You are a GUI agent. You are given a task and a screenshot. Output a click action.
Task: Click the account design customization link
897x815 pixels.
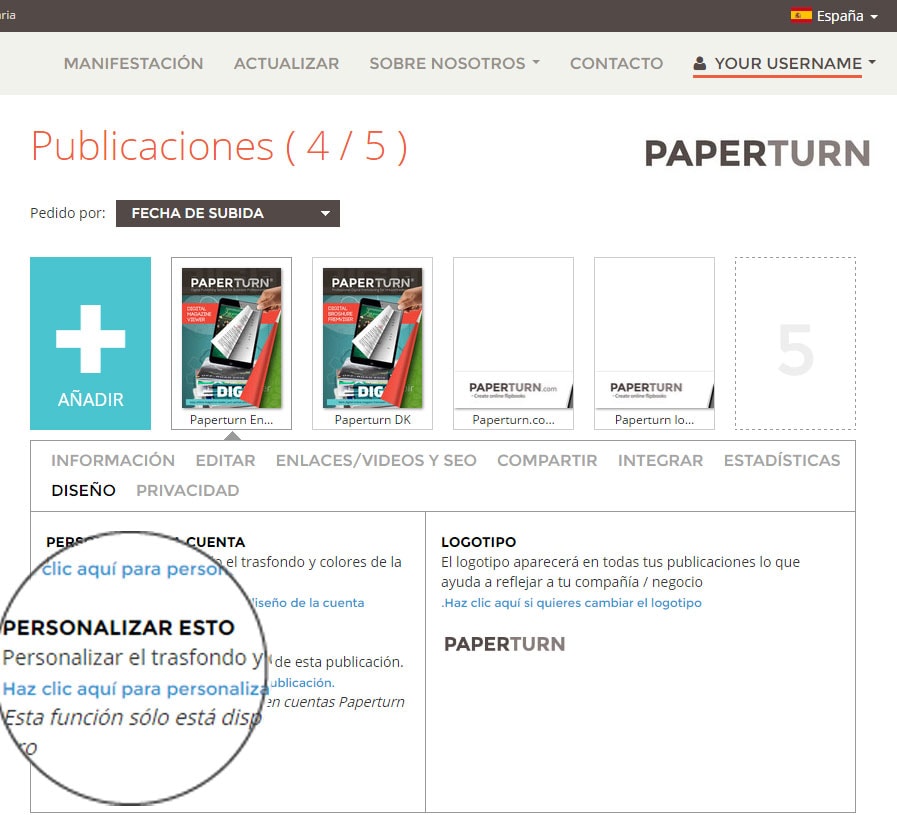click(x=309, y=603)
